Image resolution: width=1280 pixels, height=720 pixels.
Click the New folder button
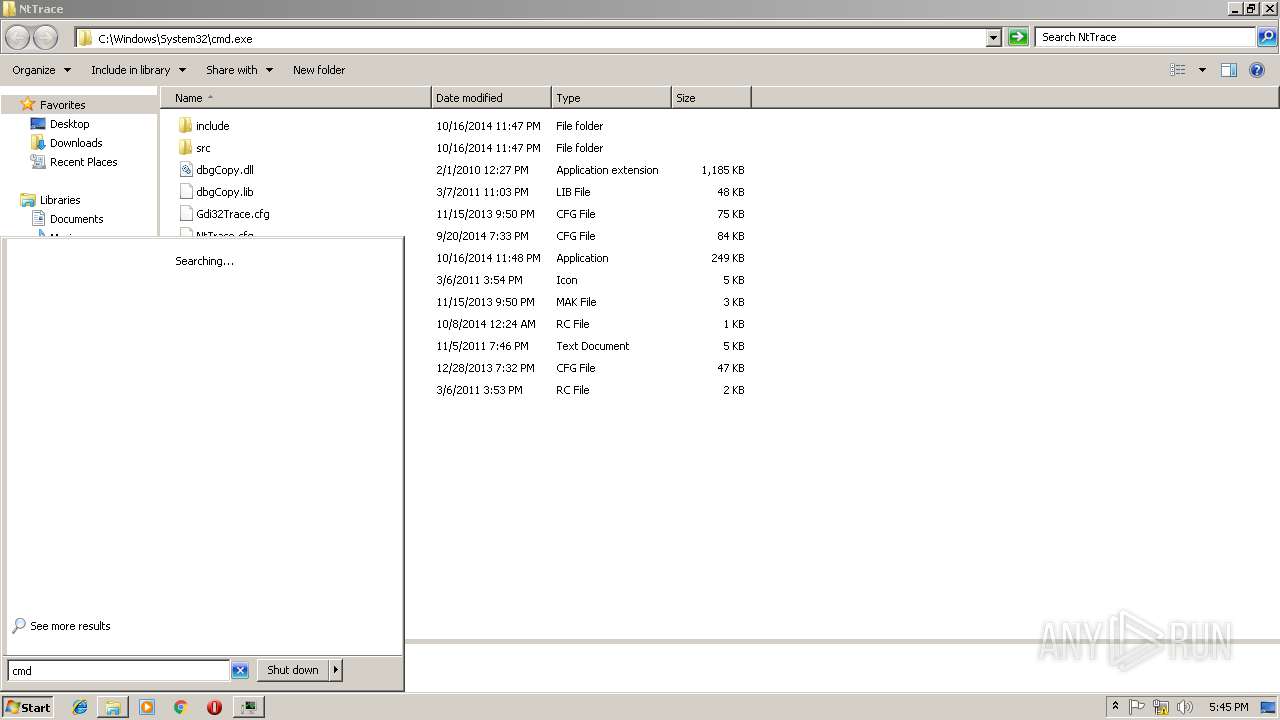click(319, 70)
